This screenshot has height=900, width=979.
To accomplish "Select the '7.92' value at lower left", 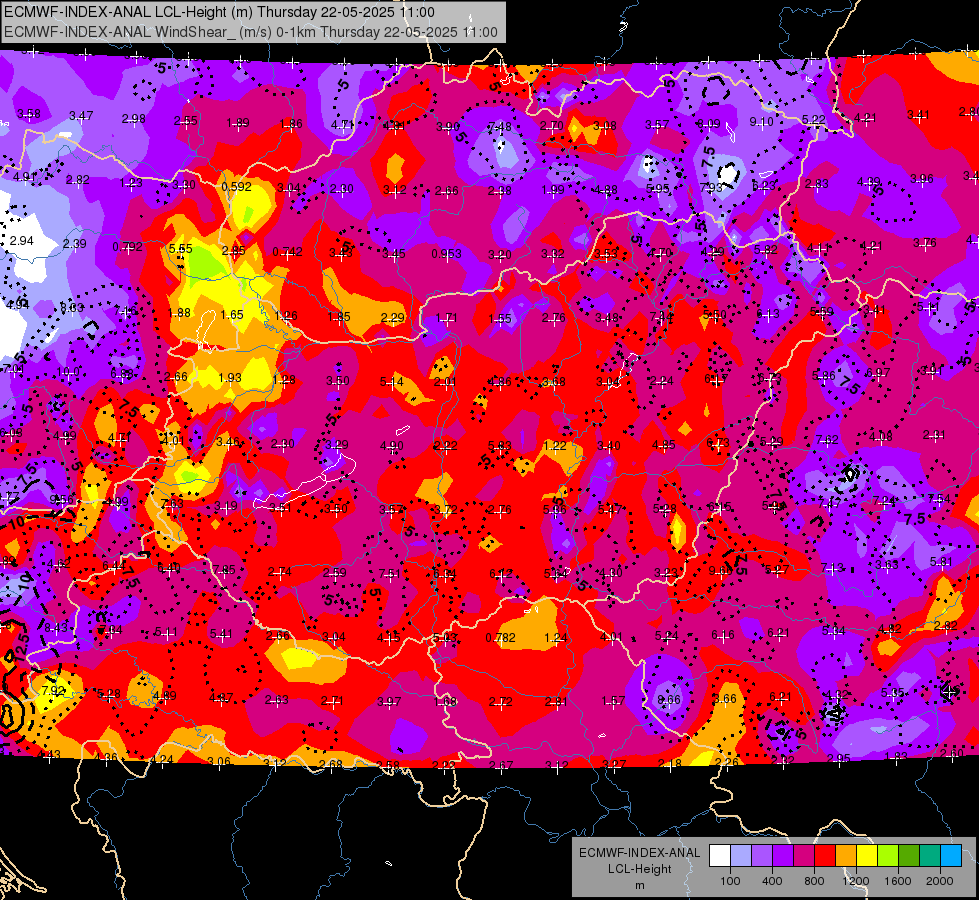I will click(x=53, y=690).
